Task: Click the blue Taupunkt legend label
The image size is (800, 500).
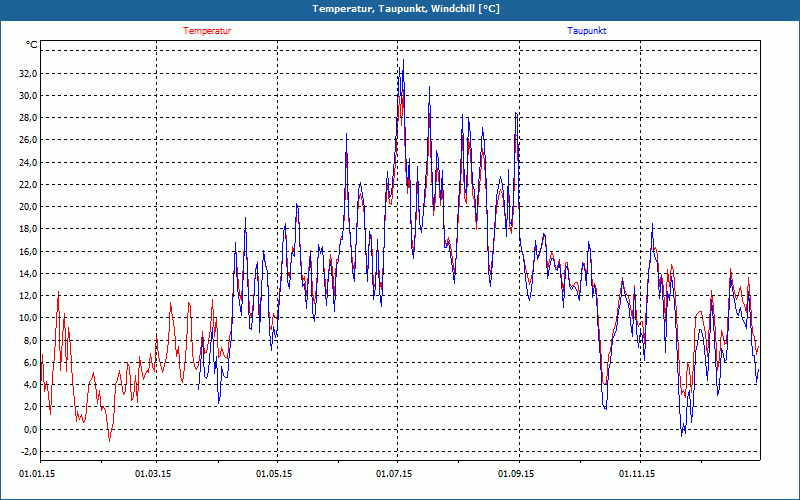Action: click(x=587, y=31)
